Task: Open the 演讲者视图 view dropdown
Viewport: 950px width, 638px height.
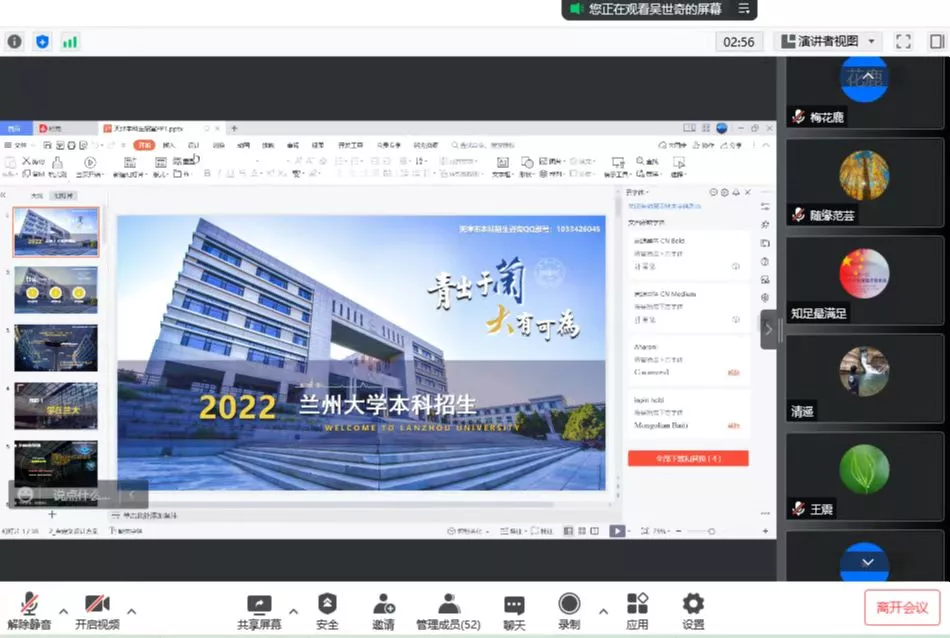Action: pos(828,41)
